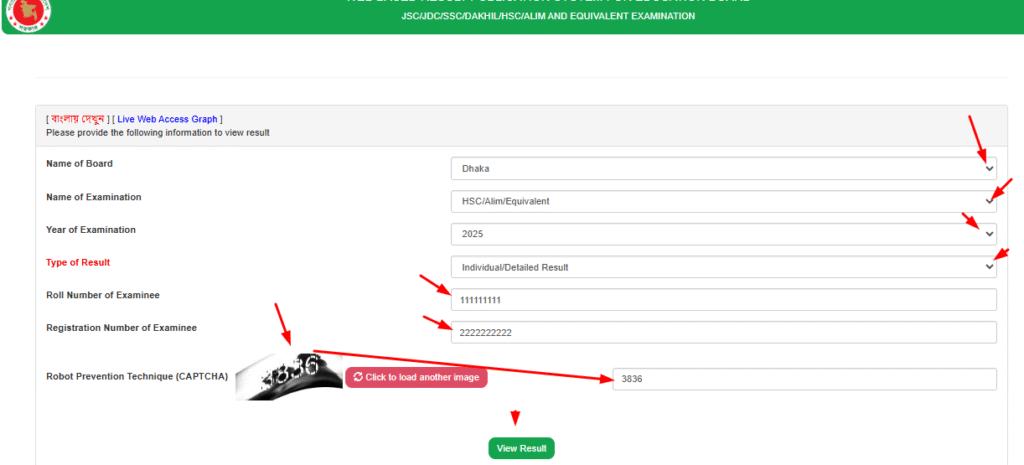The height and width of the screenshot is (465, 1024).
Task: Click the red 'Type of Result' label
Action: point(78,262)
